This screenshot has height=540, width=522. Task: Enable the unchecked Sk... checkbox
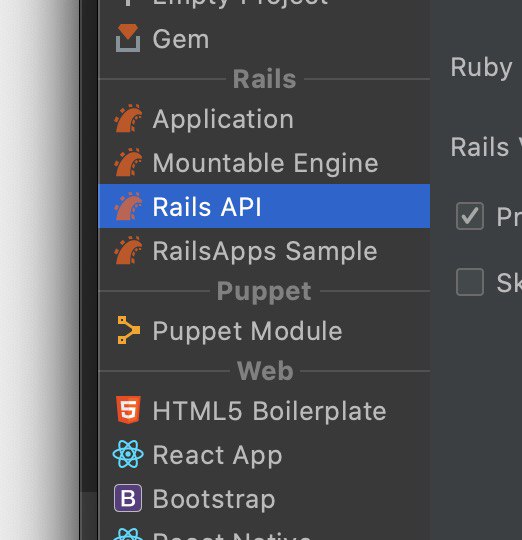470,282
